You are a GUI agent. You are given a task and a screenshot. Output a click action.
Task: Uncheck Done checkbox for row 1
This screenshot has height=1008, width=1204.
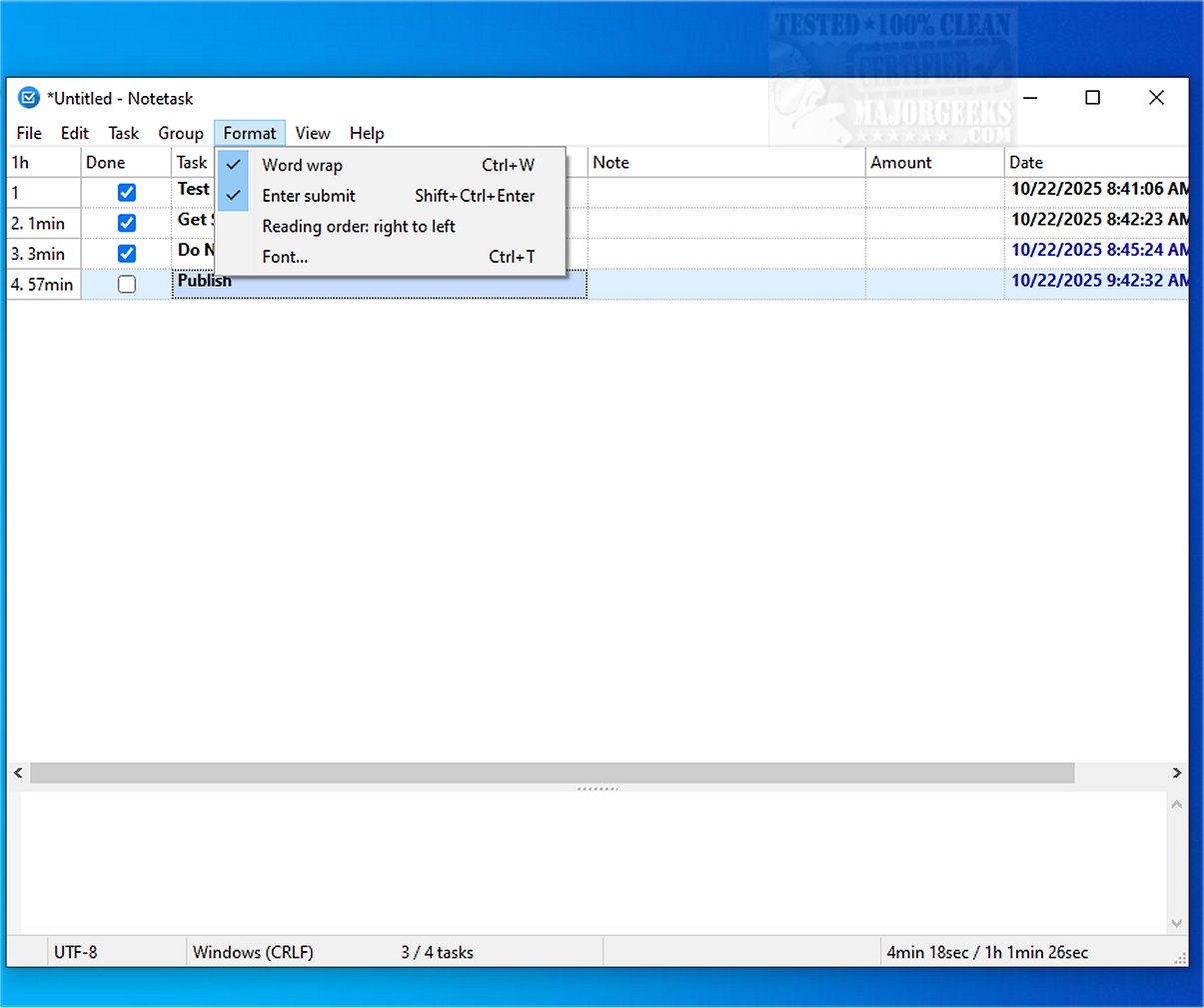pos(127,193)
